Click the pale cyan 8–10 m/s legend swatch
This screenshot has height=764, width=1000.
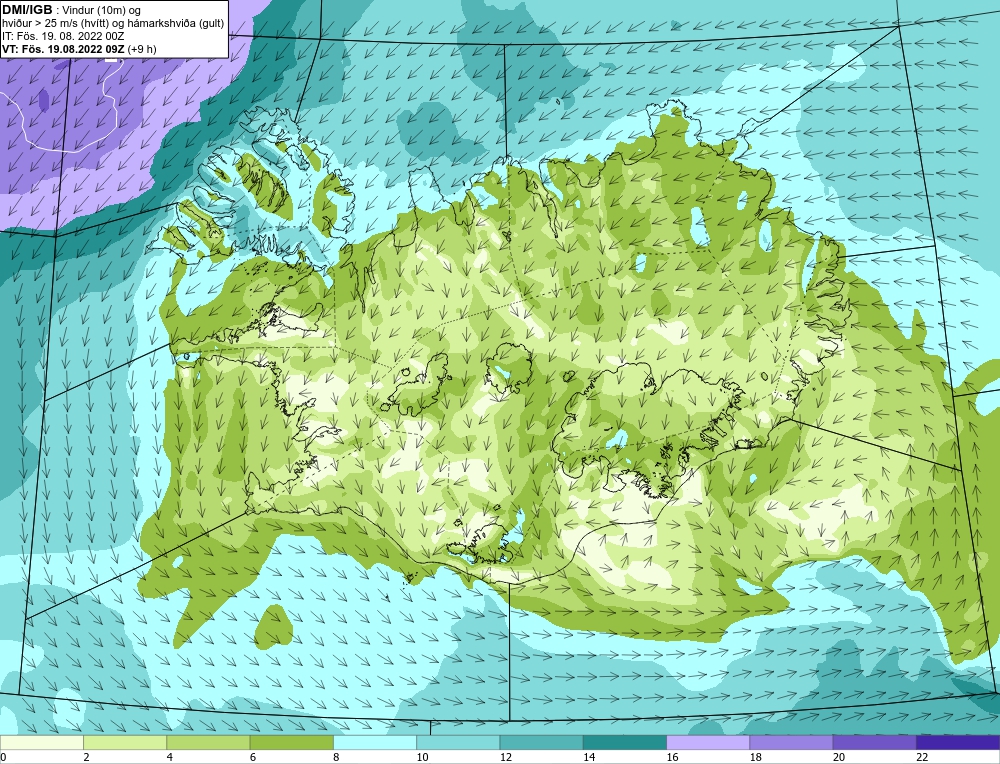pos(375,742)
